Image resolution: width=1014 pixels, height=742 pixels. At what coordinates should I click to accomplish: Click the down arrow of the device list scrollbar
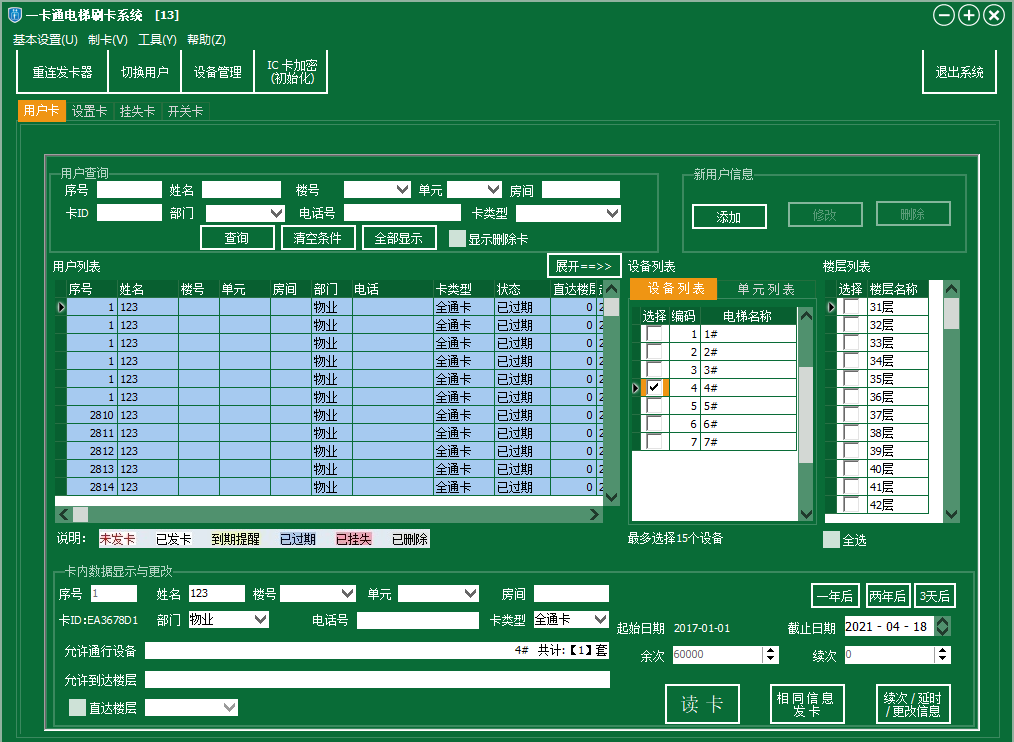(806, 514)
